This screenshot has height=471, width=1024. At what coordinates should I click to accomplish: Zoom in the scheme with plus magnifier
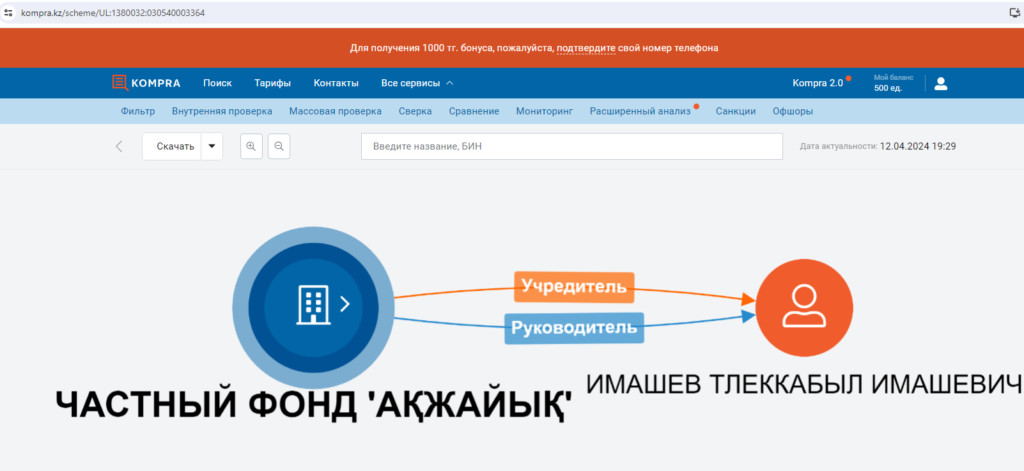tap(251, 146)
